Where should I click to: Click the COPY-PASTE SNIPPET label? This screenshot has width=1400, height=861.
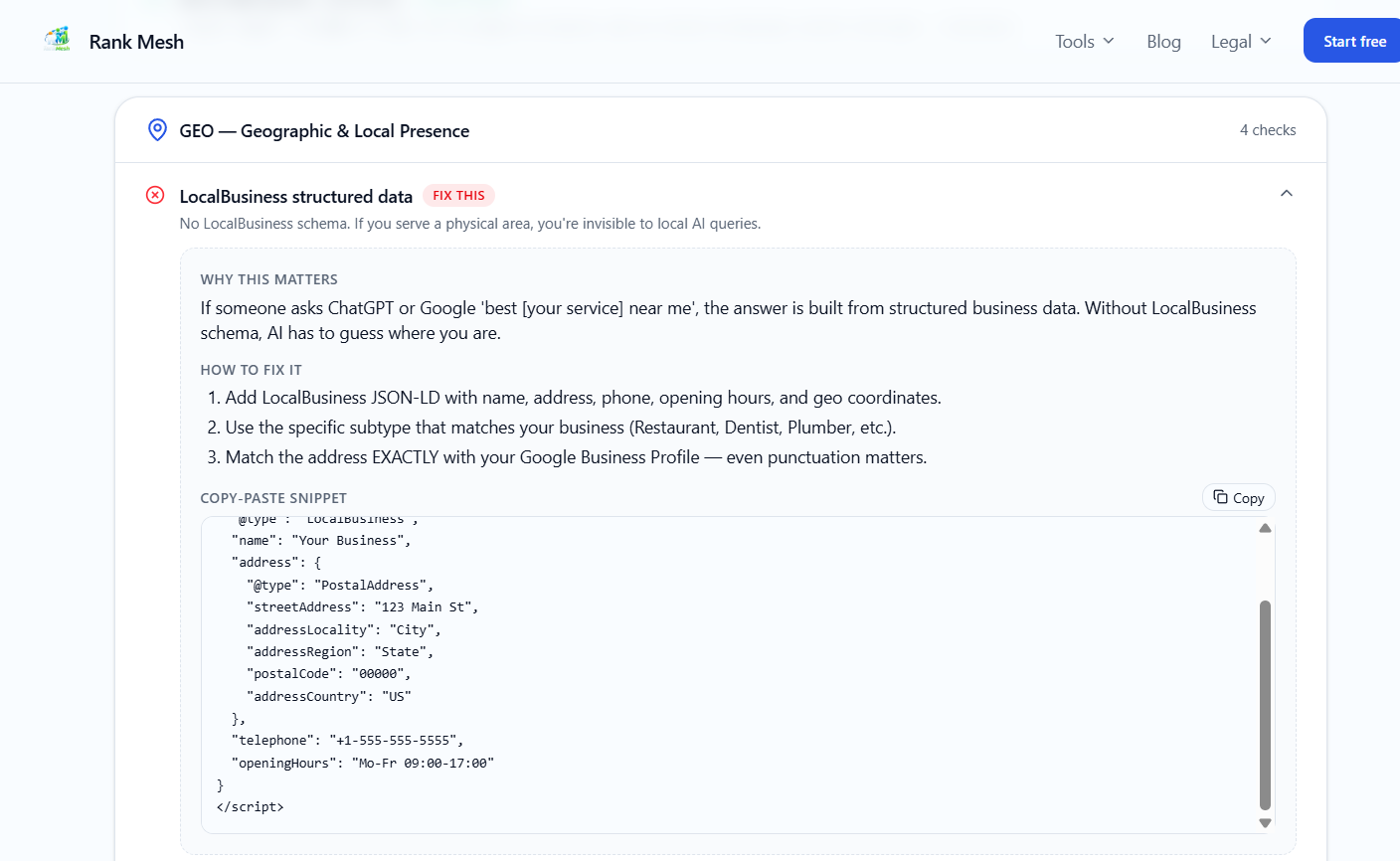click(273, 498)
